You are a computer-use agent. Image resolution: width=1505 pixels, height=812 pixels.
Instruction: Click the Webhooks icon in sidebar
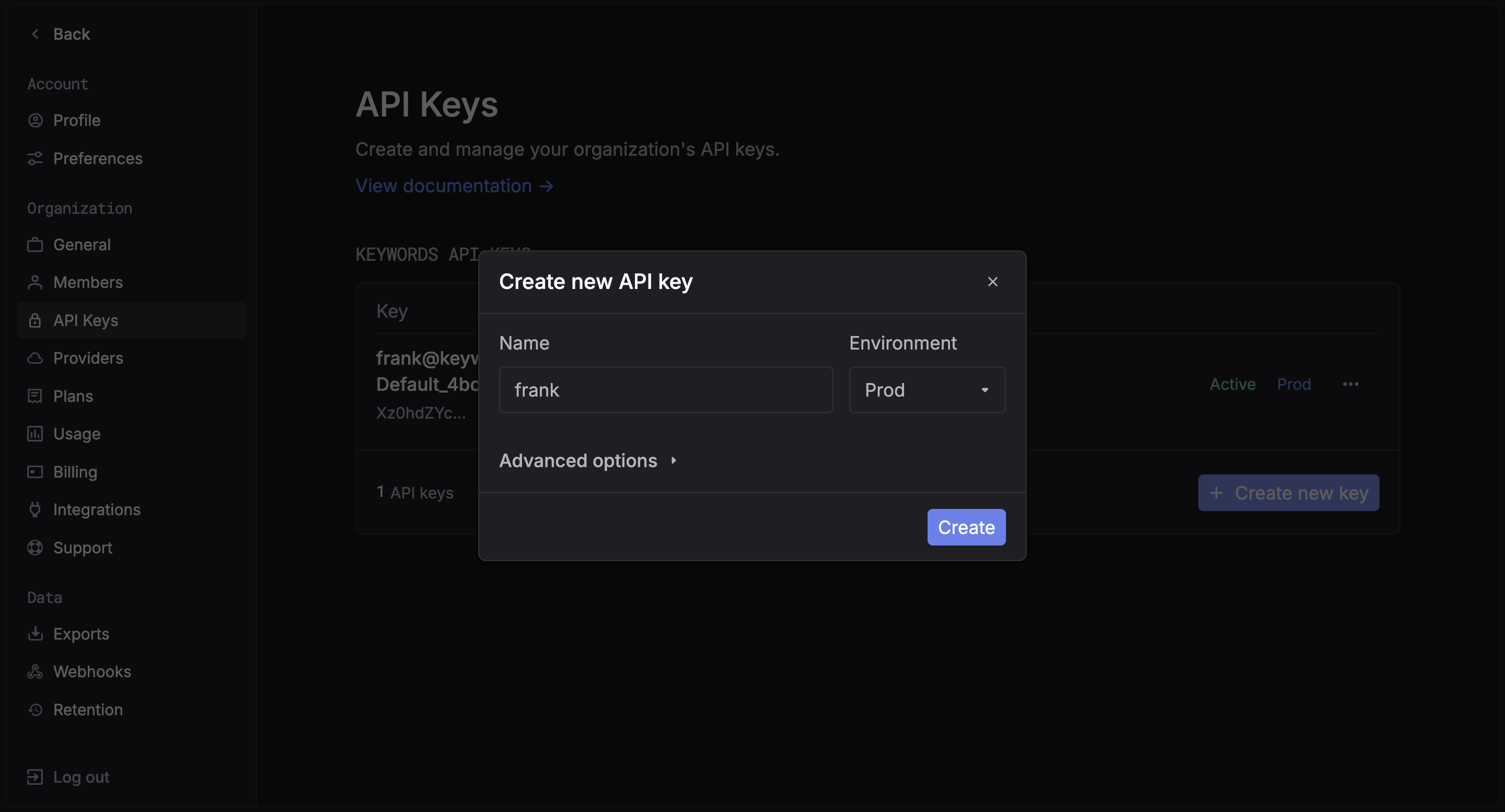pyautogui.click(x=35, y=672)
